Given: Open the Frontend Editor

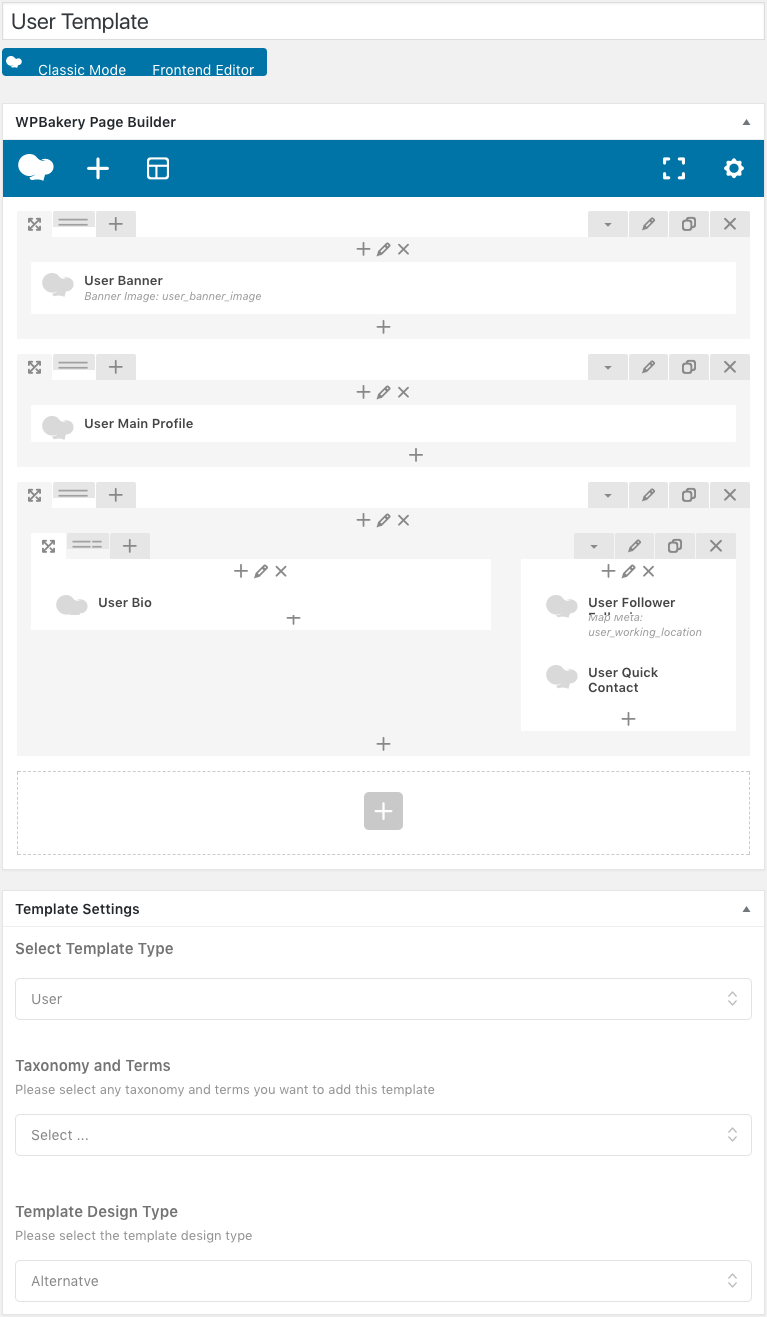Looking at the screenshot, I should point(203,70).
